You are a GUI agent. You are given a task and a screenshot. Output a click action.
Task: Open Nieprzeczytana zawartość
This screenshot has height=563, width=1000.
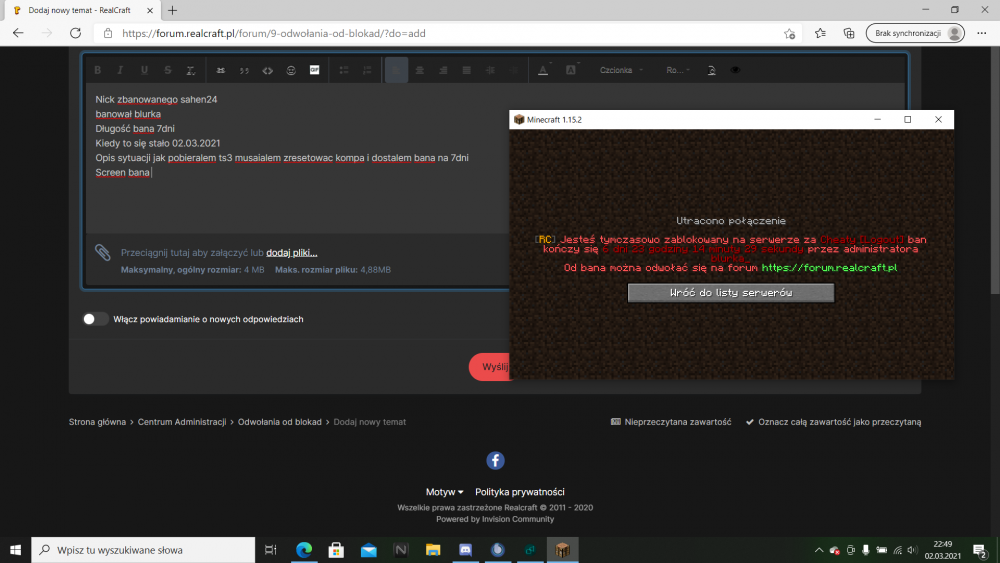click(671, 422)
